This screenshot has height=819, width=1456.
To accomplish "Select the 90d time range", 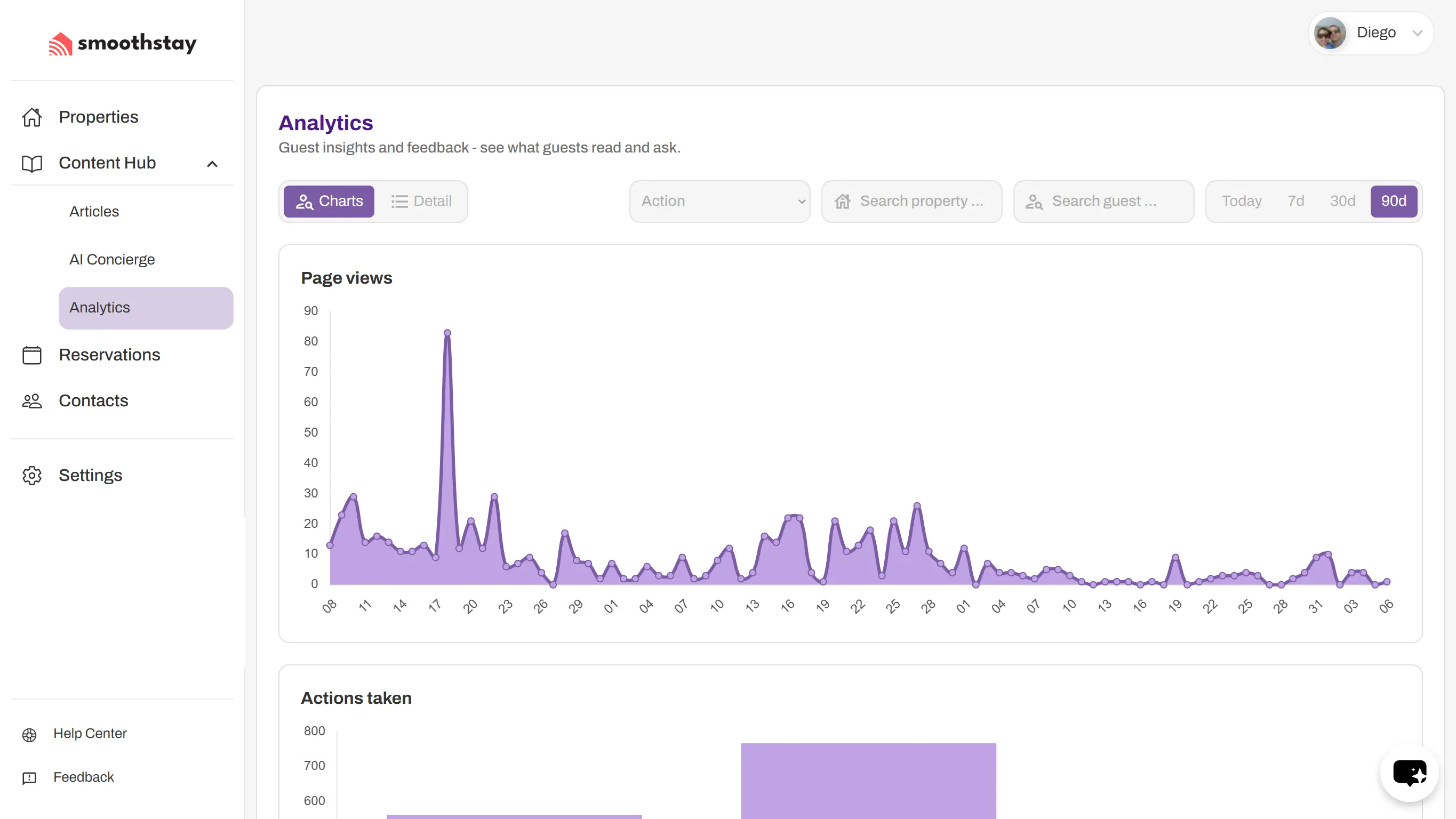I will pos(1393,201).
